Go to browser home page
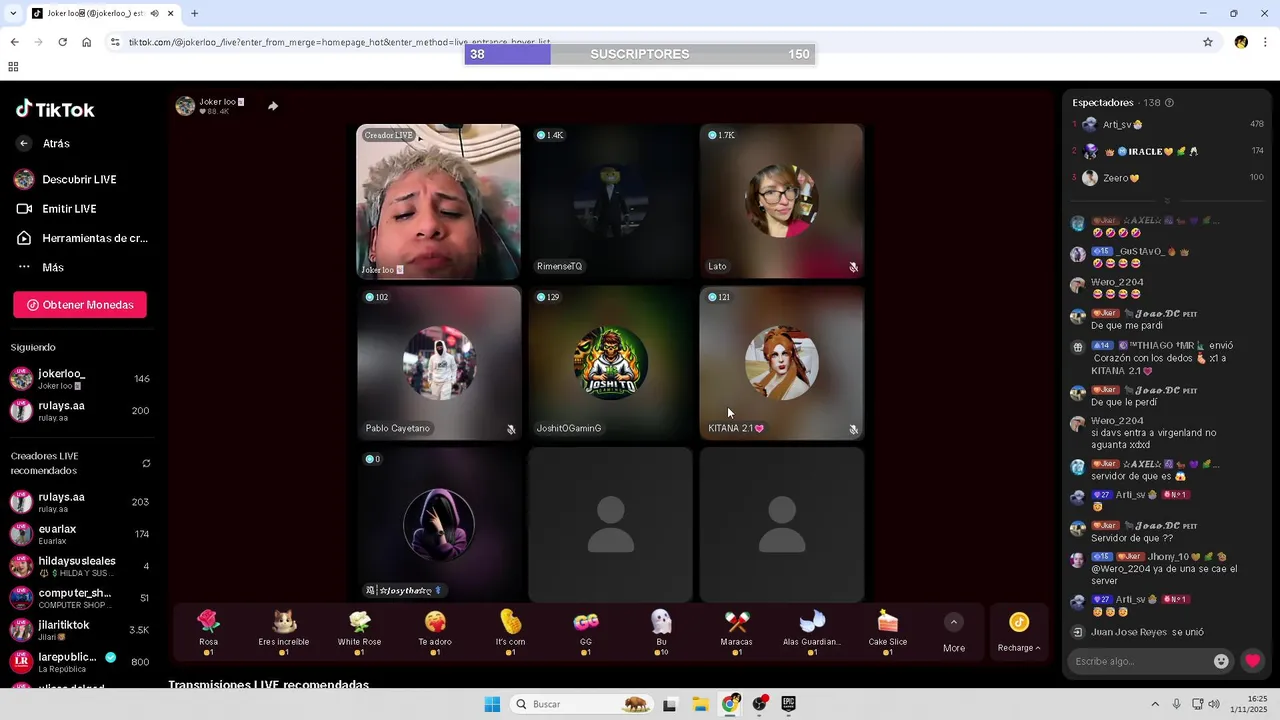 point(87,42)
